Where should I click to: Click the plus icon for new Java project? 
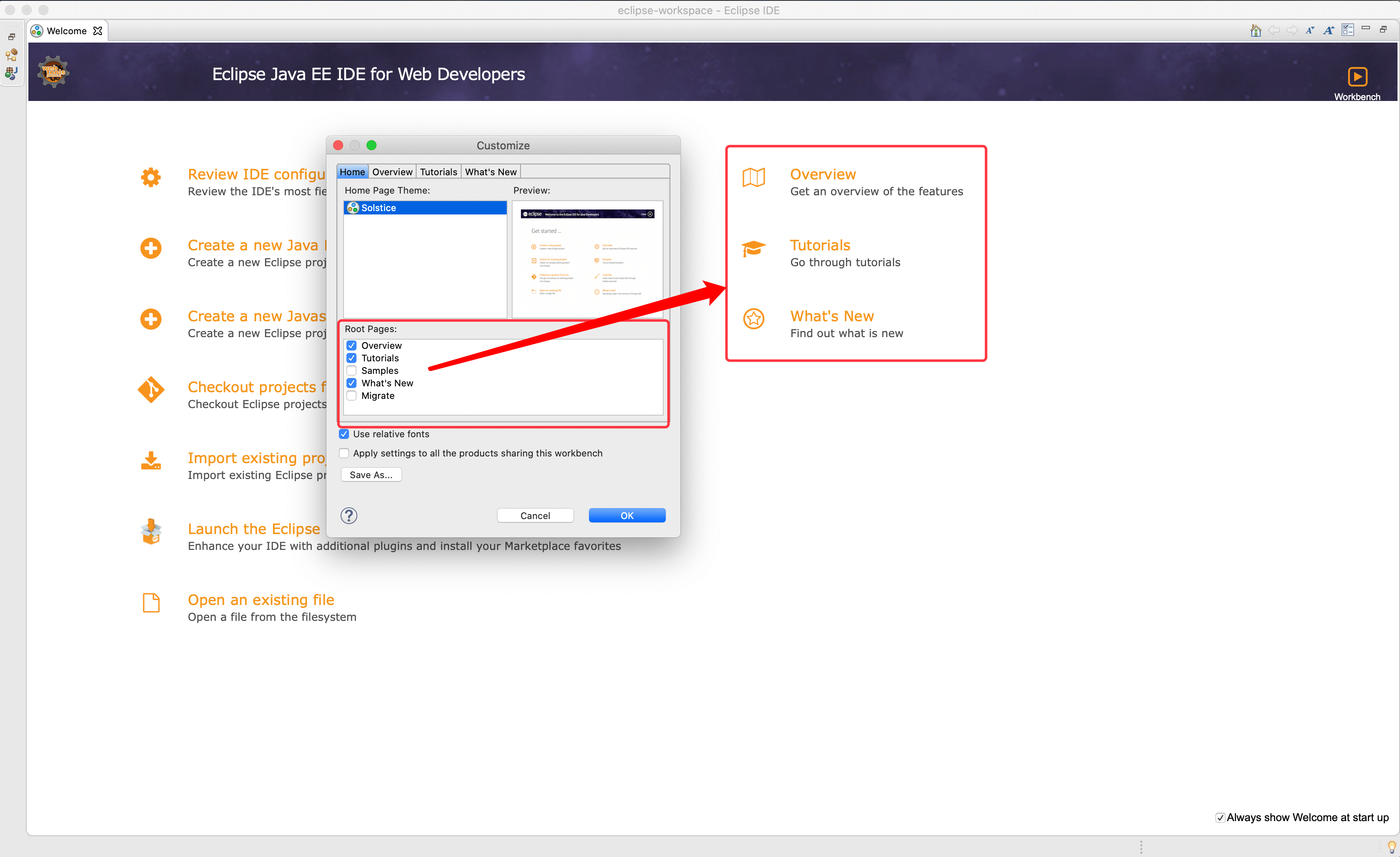tap(151, 248)
